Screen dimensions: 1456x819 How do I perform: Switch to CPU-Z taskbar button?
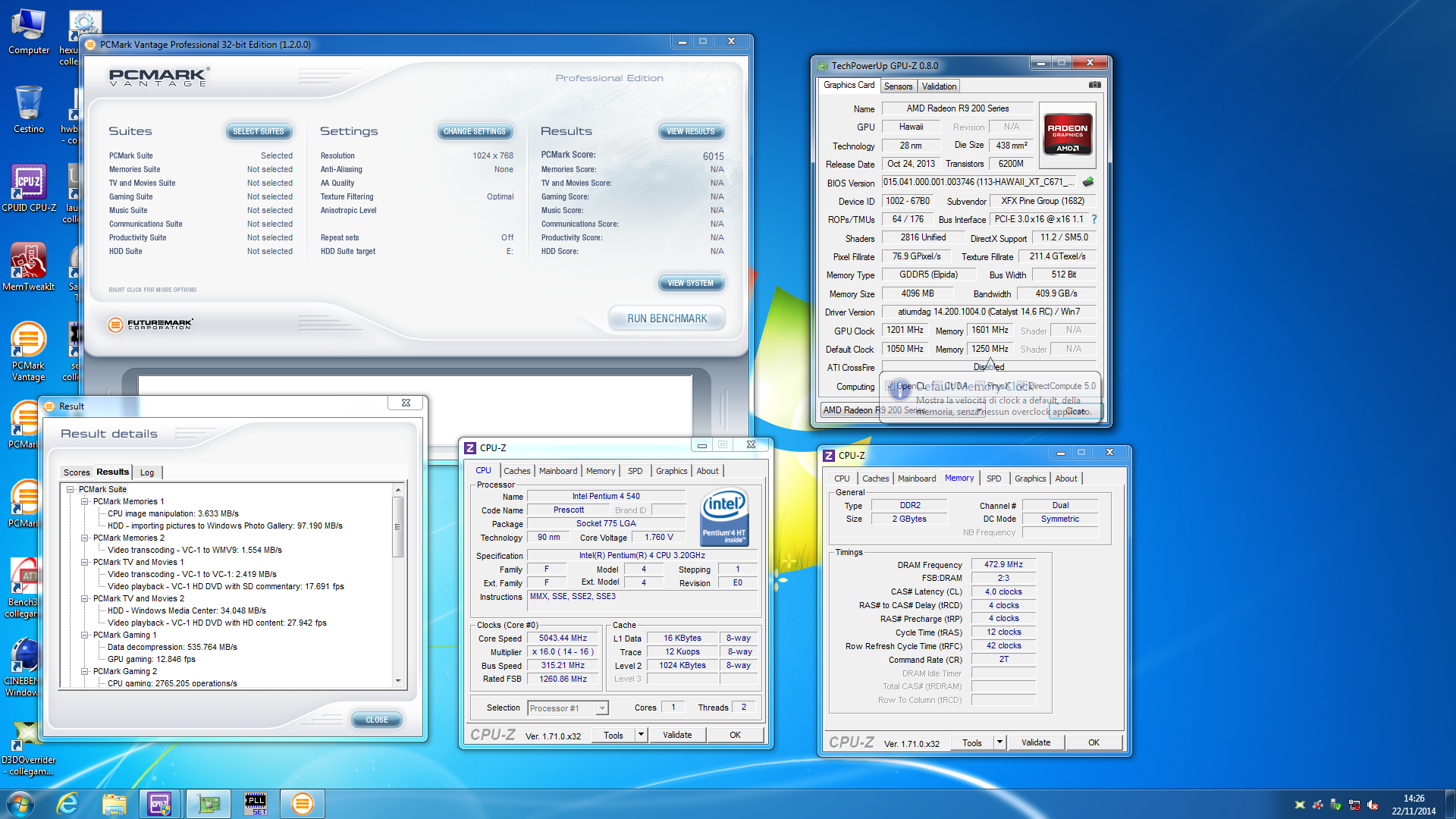(160, 804)
